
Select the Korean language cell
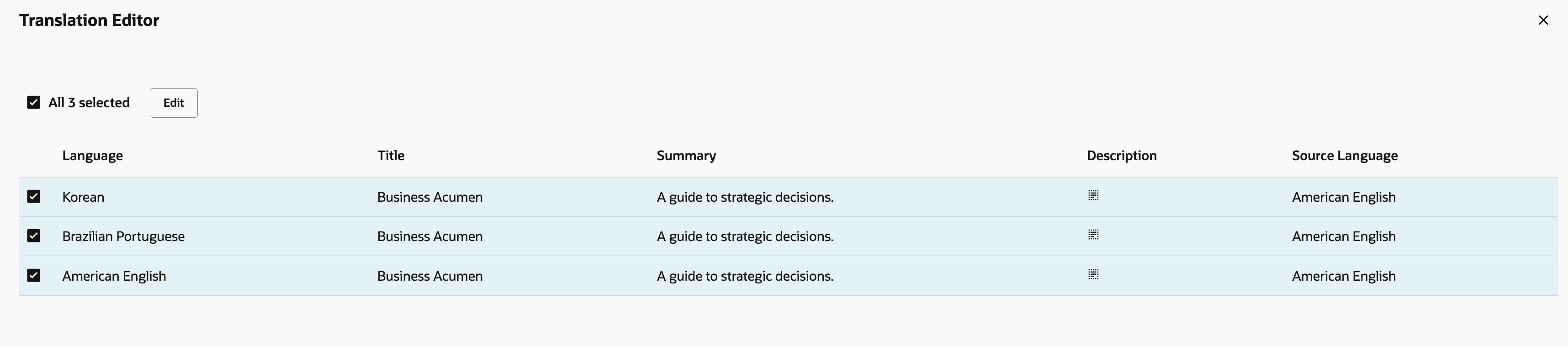coord(84,197)
